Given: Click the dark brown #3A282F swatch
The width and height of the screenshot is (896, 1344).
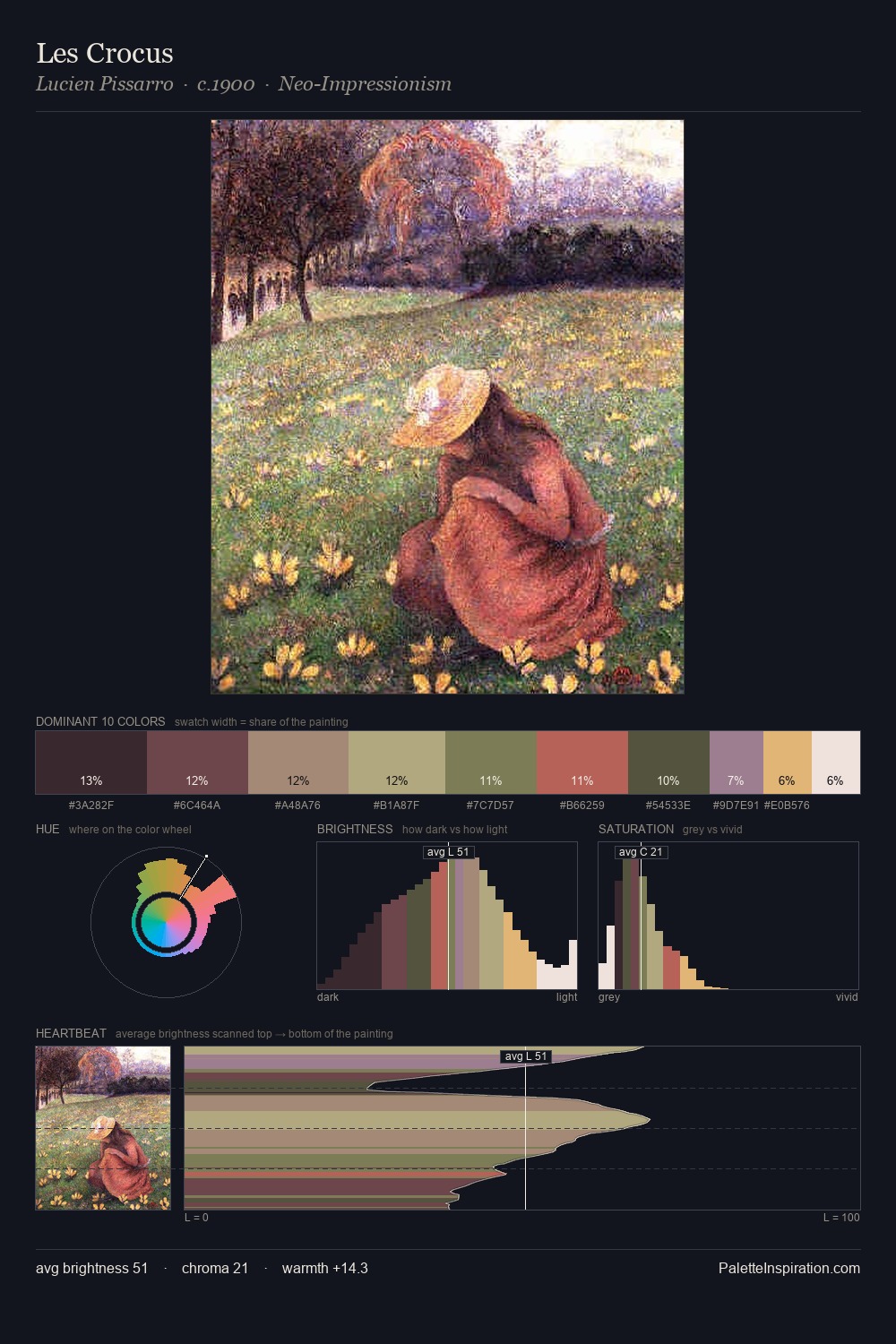Looking at the screenshot, I should 91,762.
